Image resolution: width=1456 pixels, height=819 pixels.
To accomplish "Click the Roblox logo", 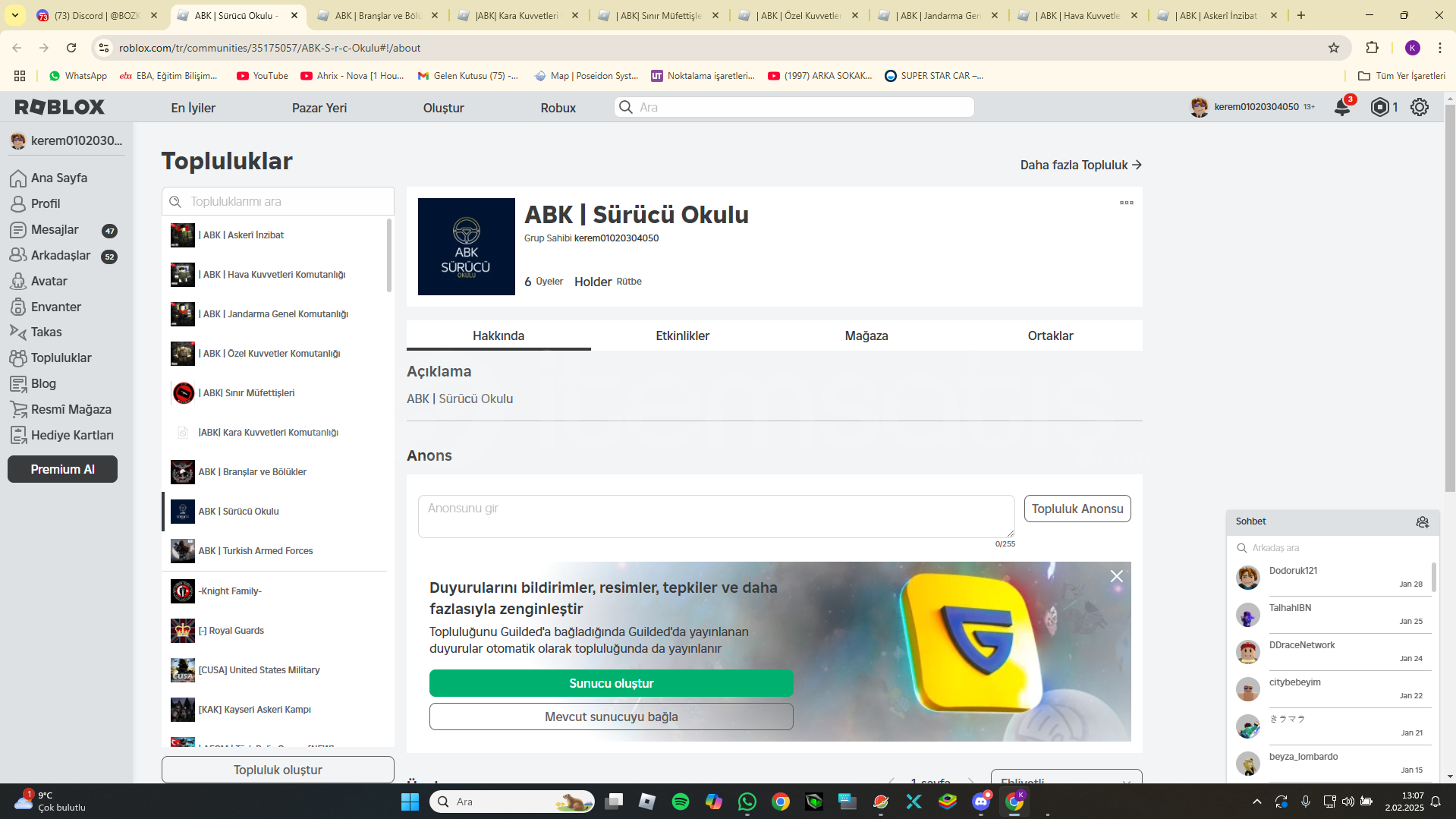I will (x=60, y=107).
